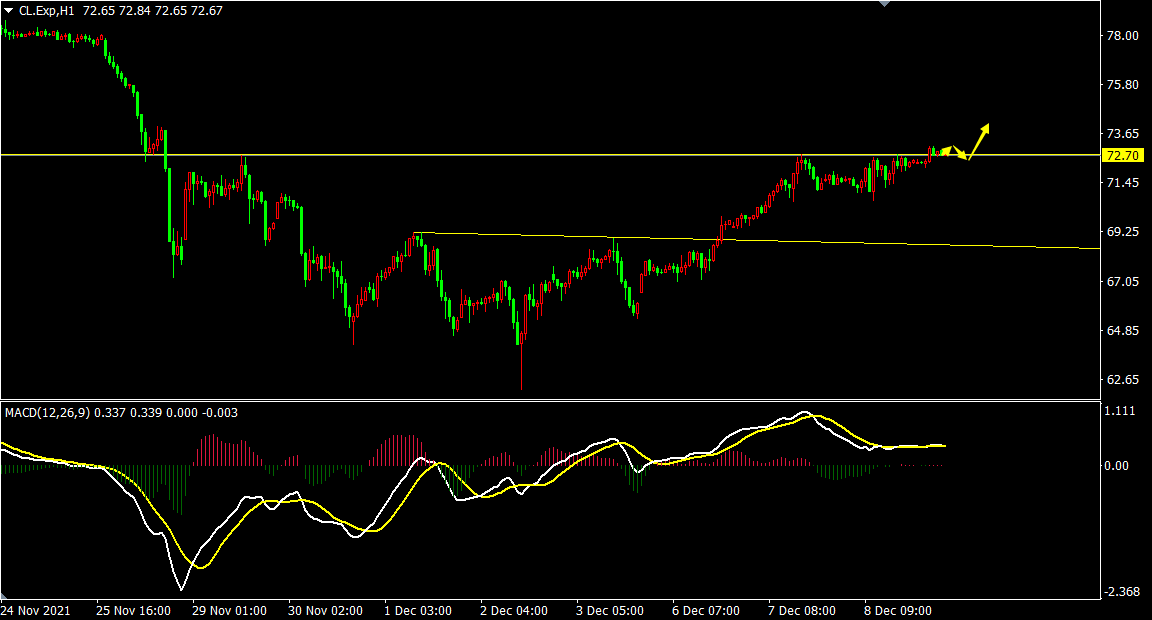Click the lowest trough of the white MACD line
This screenshot has height=620, width=1152.
tap(181, 588)
